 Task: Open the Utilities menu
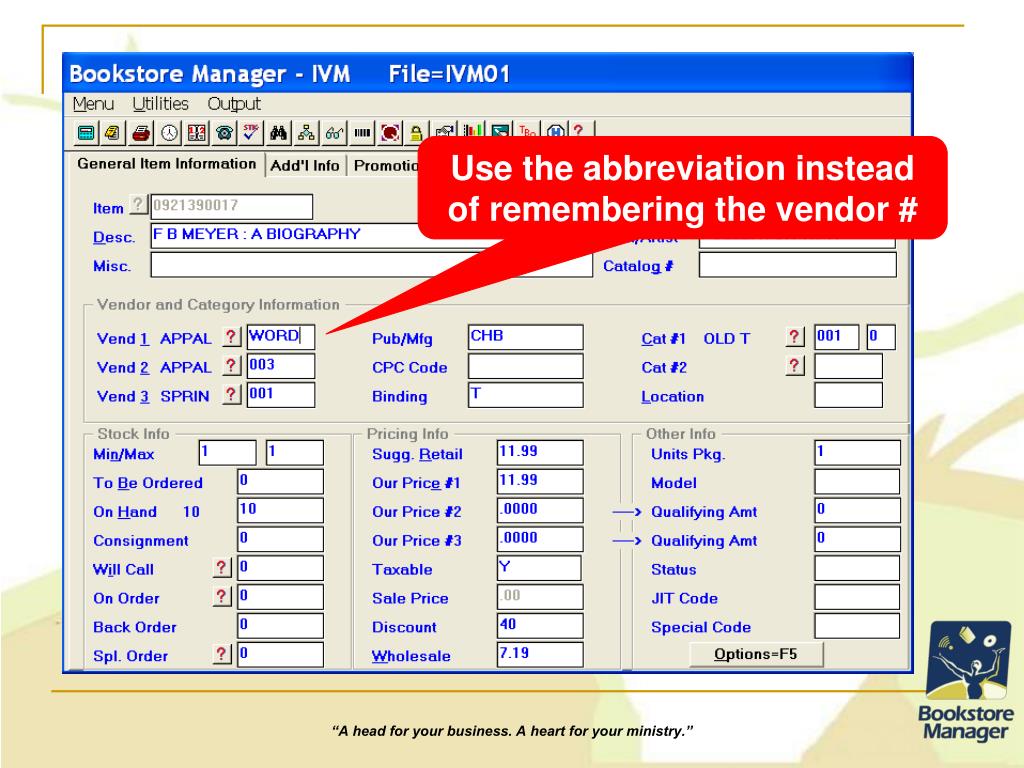click(160, 104)
